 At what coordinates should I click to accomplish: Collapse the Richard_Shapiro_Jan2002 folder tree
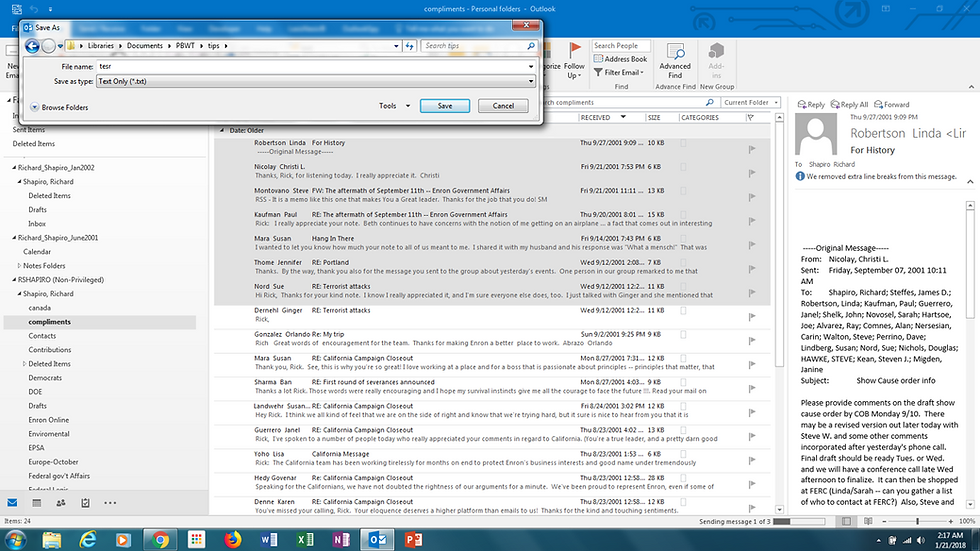click(14, 167)
